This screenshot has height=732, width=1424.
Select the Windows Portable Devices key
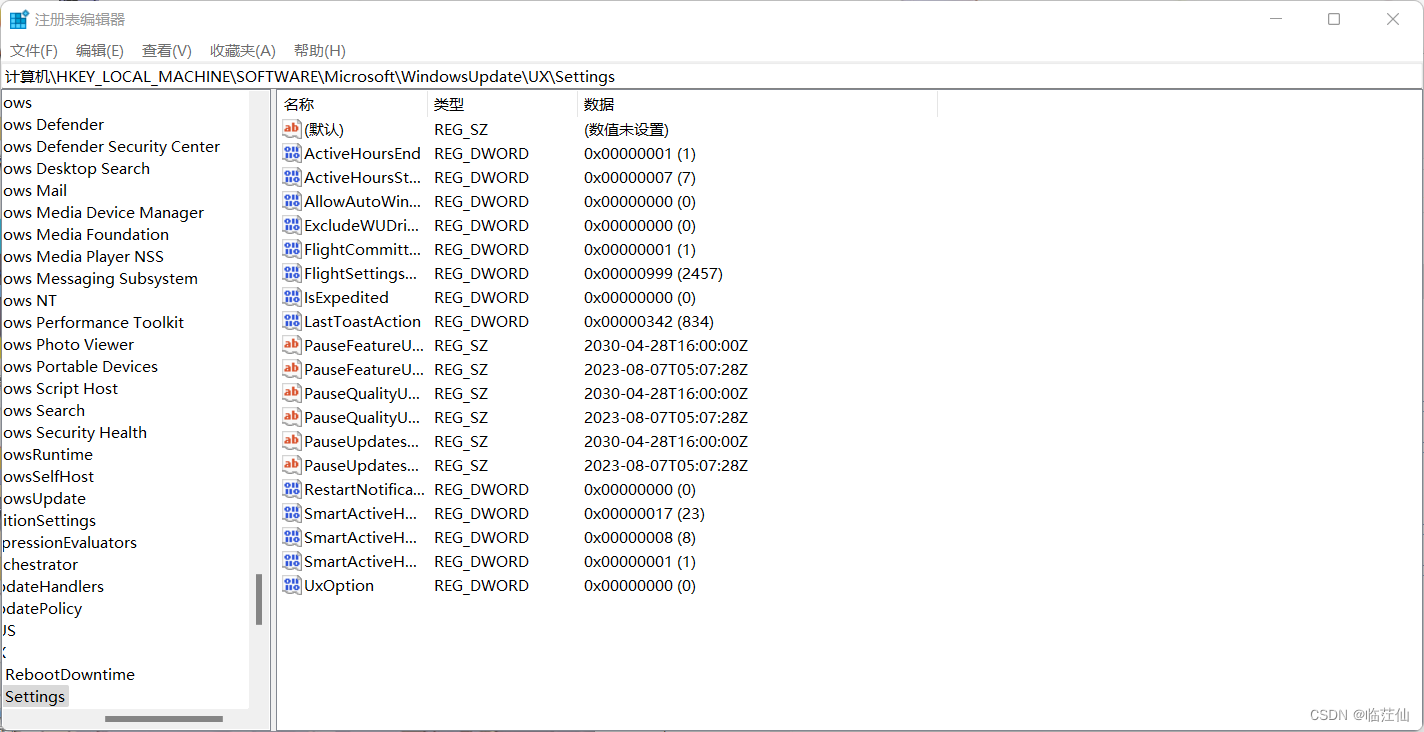(79, 366)
